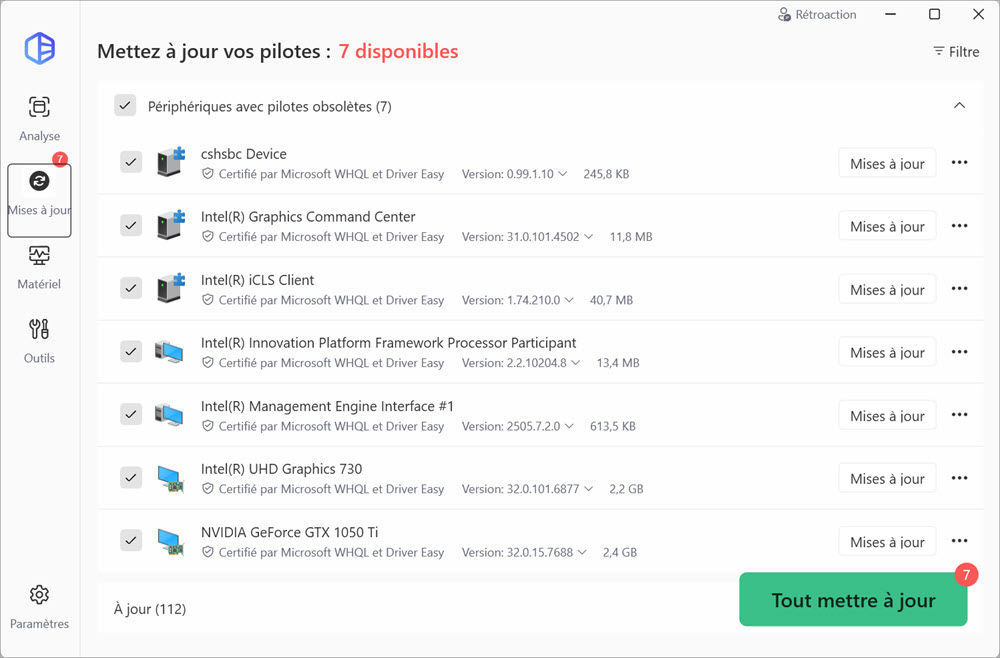
Task: Click the NVIDIA GeForce GTX 1050 Ti icon
Action: click(170, 542)
